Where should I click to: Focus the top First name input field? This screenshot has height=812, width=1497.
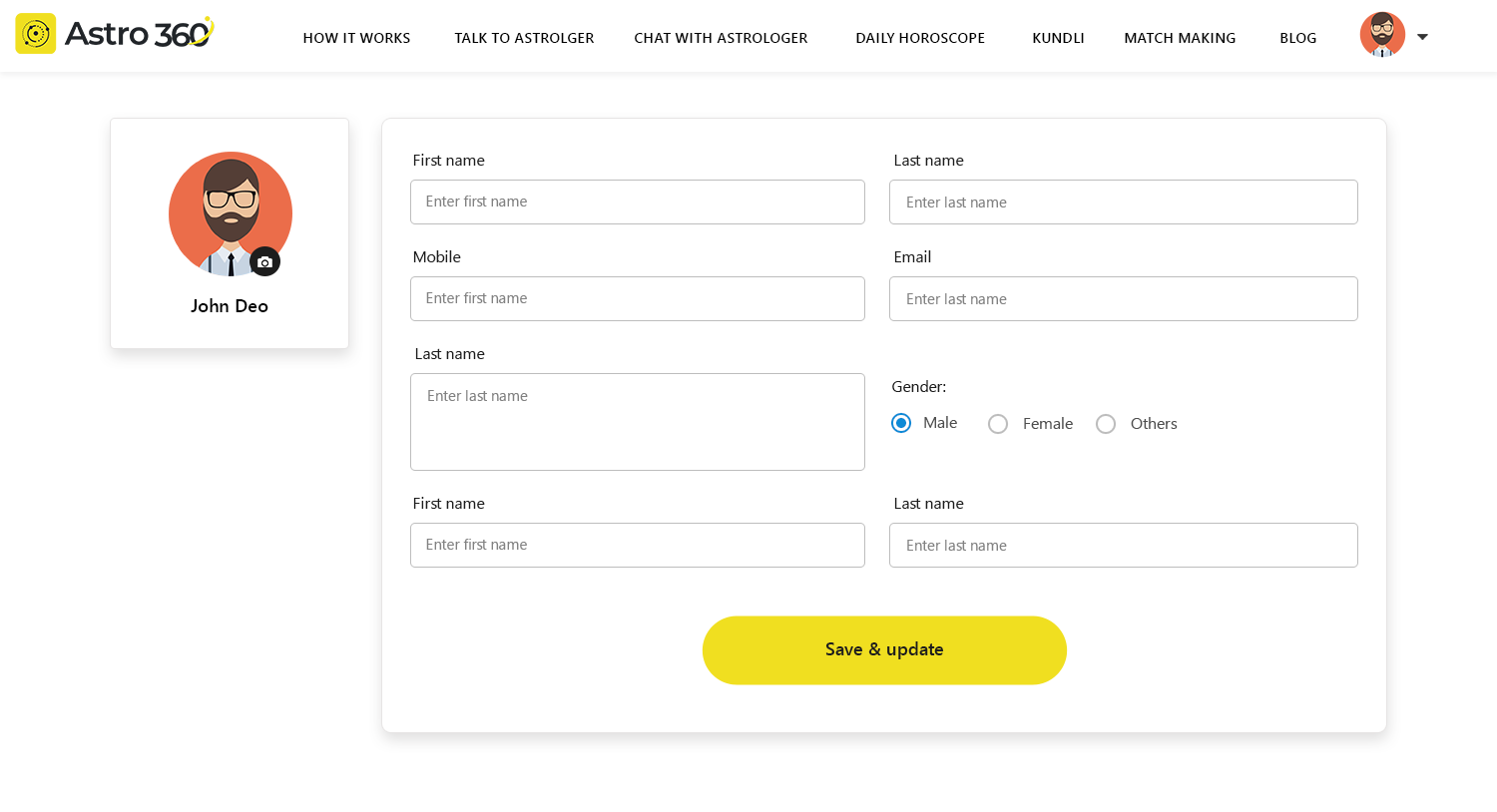tap(637, 202)
